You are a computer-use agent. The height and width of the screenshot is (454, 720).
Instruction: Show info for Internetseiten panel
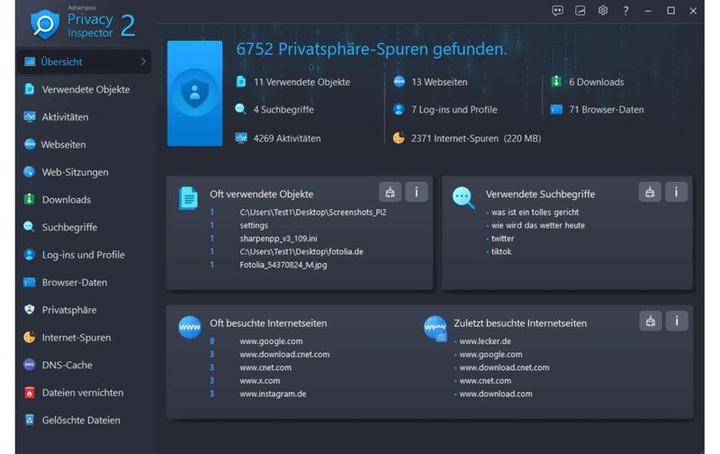[676, 321]
